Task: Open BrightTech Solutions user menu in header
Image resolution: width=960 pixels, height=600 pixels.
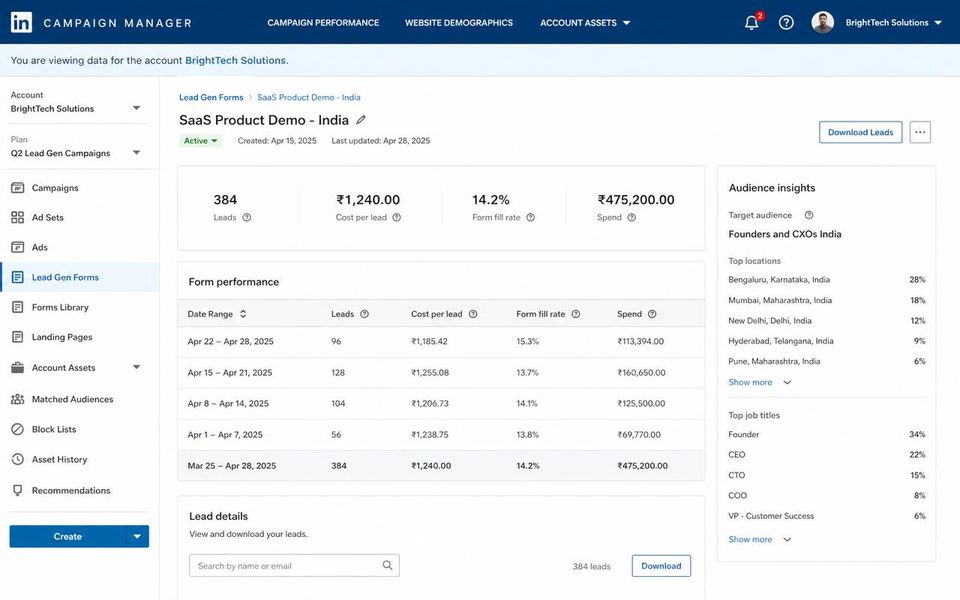Action: pos(893,23)
